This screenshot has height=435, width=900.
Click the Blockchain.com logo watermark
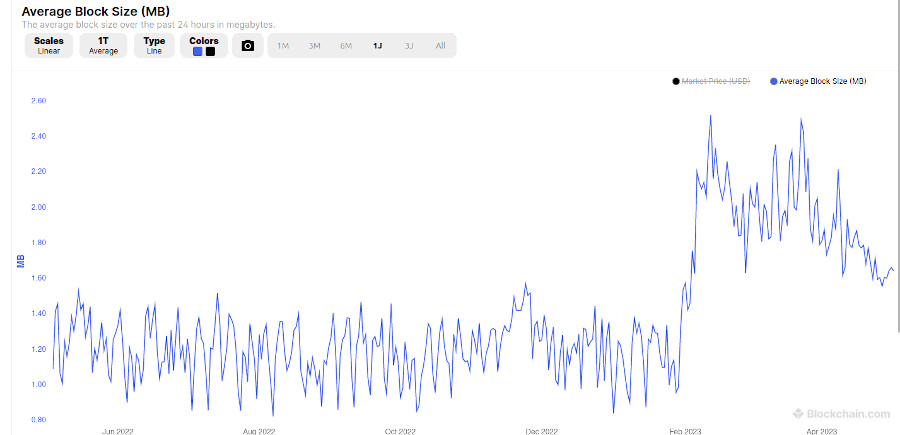(x=840, y=413)
